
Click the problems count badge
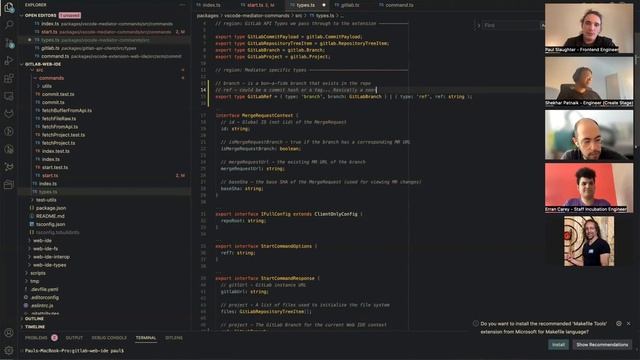pyautogui.click(x=54, y=338)
